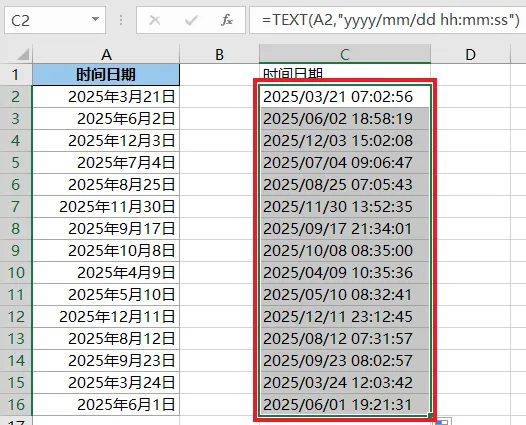This screenshot has height=425, width=526.
Task: Click the three-dot formula bar resize handle
Action: [x=121, y=20]
